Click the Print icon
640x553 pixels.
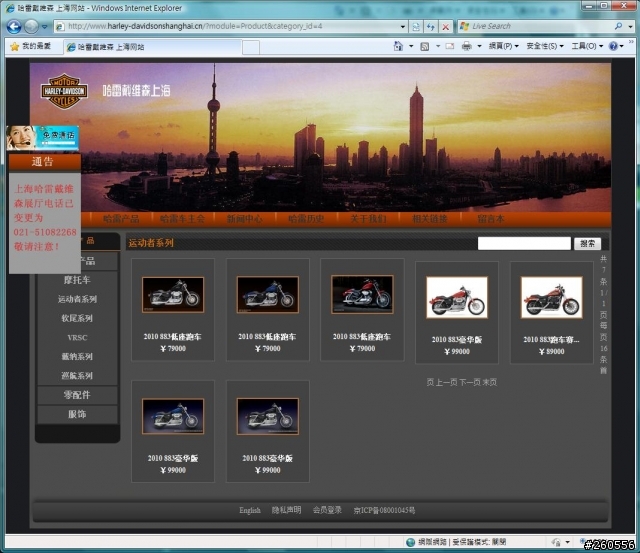pyautogui.click(x=467, y=46)
